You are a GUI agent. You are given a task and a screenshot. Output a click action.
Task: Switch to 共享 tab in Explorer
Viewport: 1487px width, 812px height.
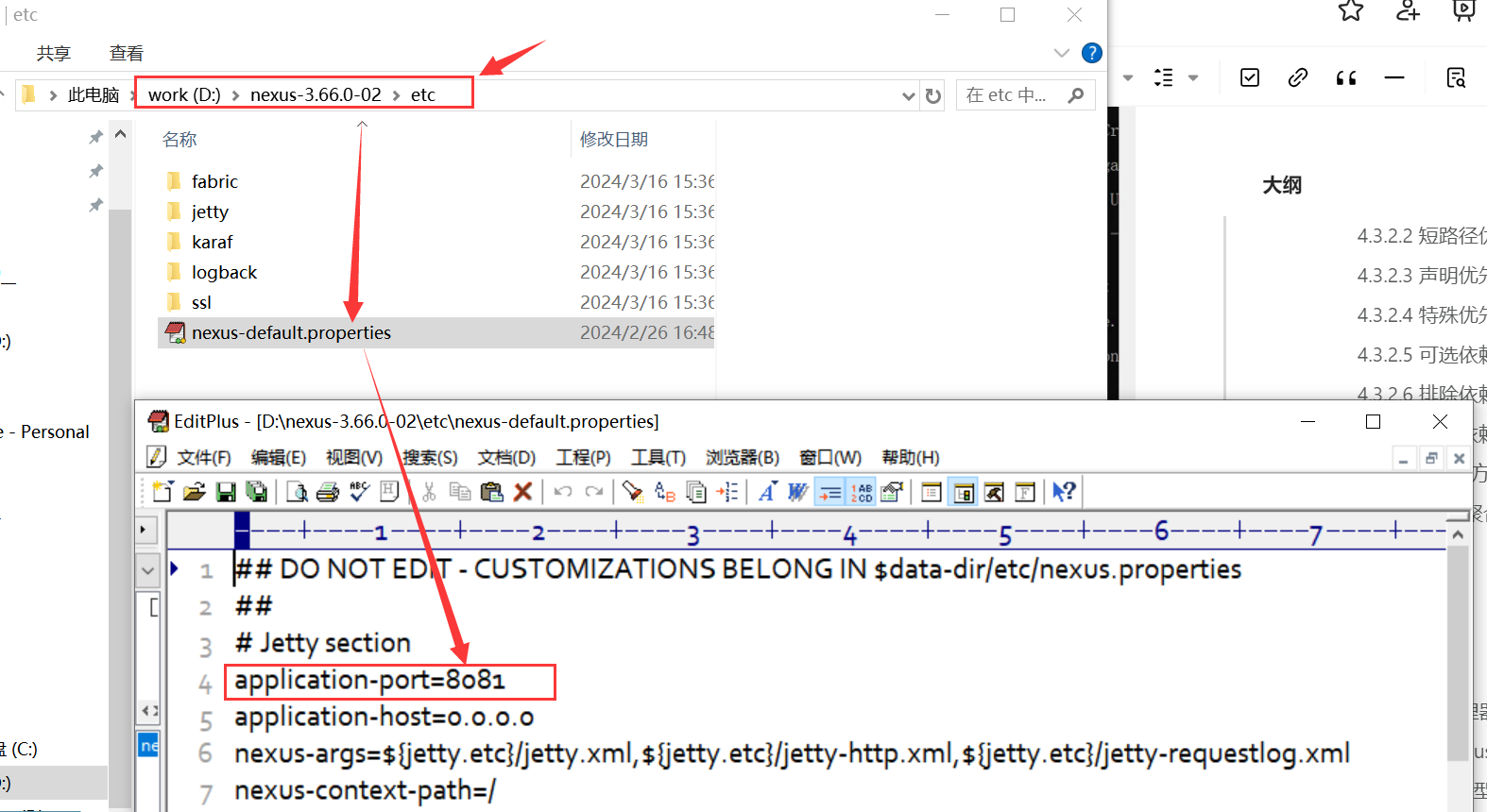pyautogui.click(x=54, y=54)
